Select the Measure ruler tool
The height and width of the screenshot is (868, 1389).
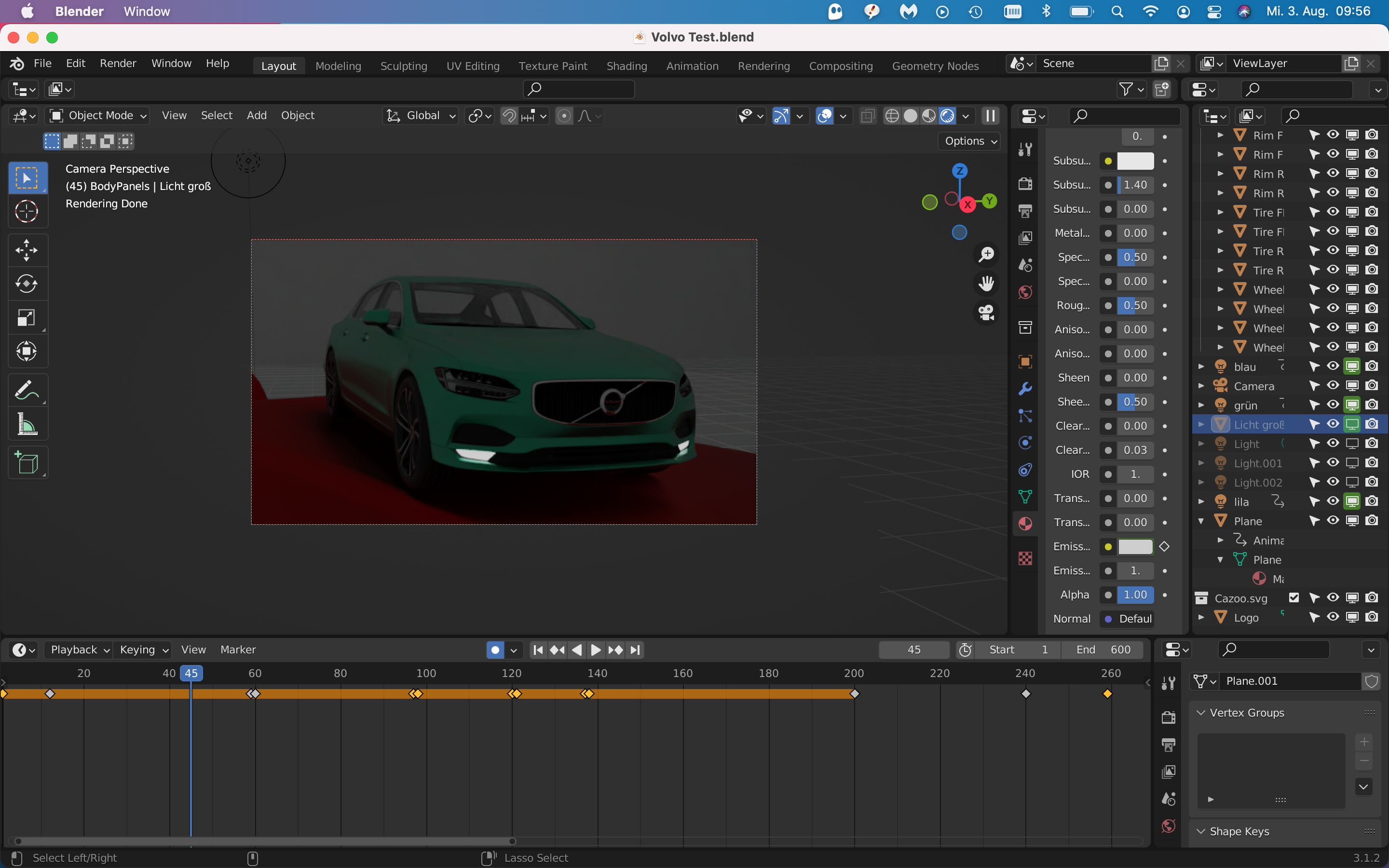27,425
